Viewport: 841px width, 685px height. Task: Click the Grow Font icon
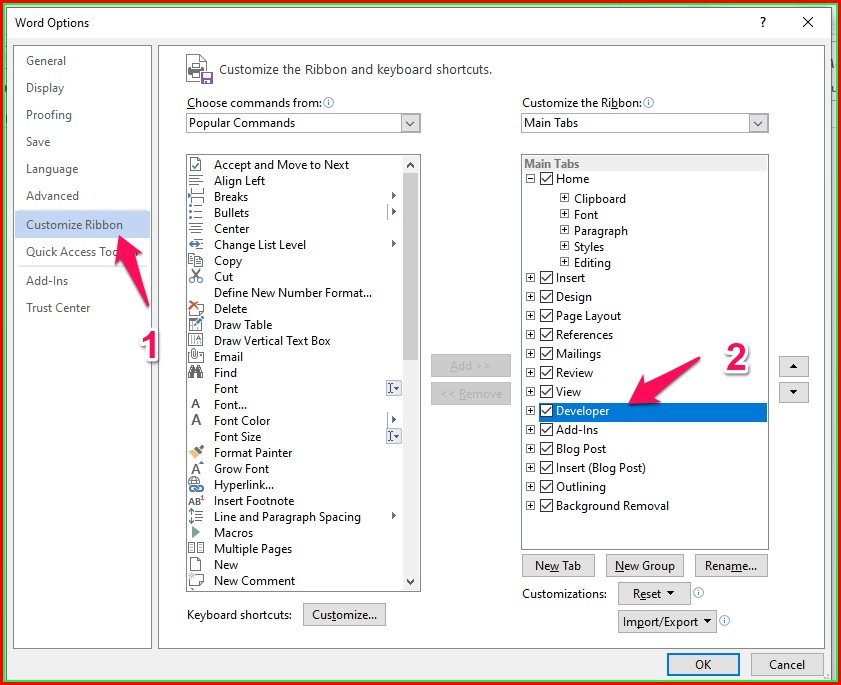pos(196,468)
